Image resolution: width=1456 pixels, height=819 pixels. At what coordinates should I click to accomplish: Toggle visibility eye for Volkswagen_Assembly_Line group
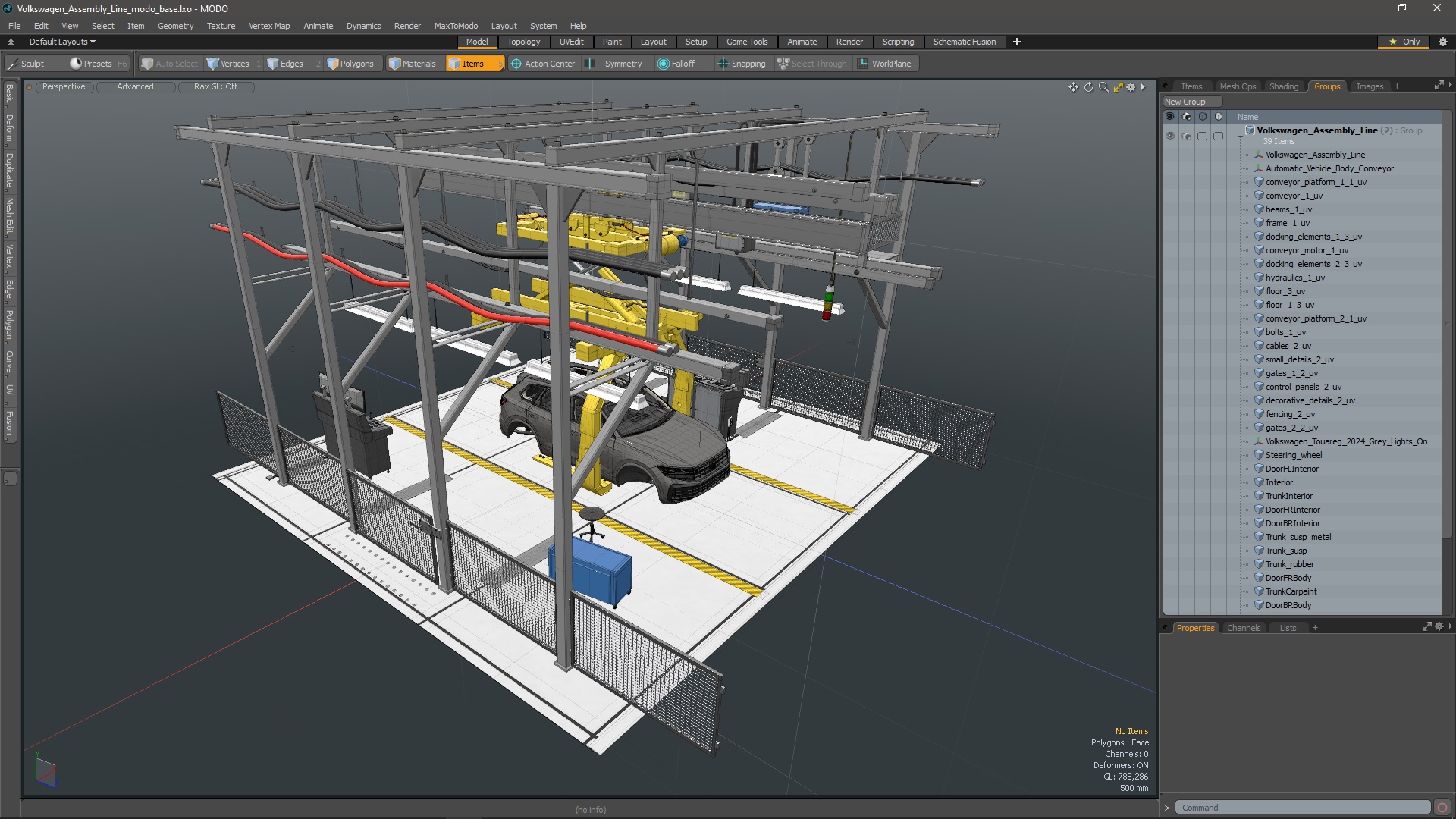[x=1170, y=136]
